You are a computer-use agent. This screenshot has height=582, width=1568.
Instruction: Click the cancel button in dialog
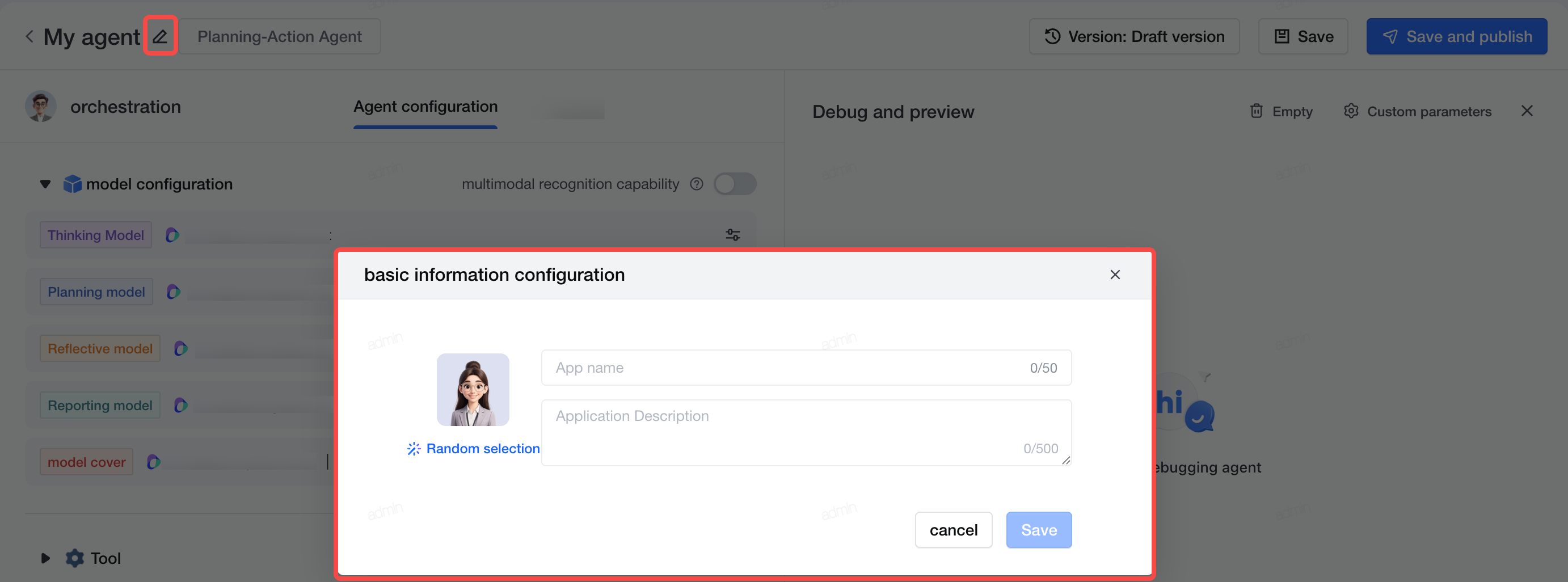pos(953,530)
